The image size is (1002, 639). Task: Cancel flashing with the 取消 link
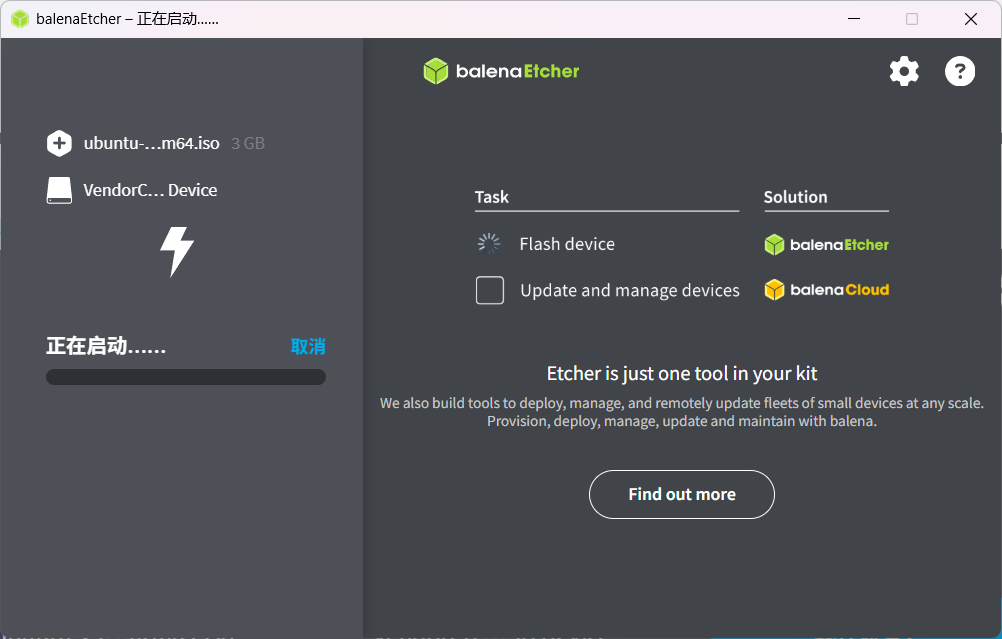point(308,346)
